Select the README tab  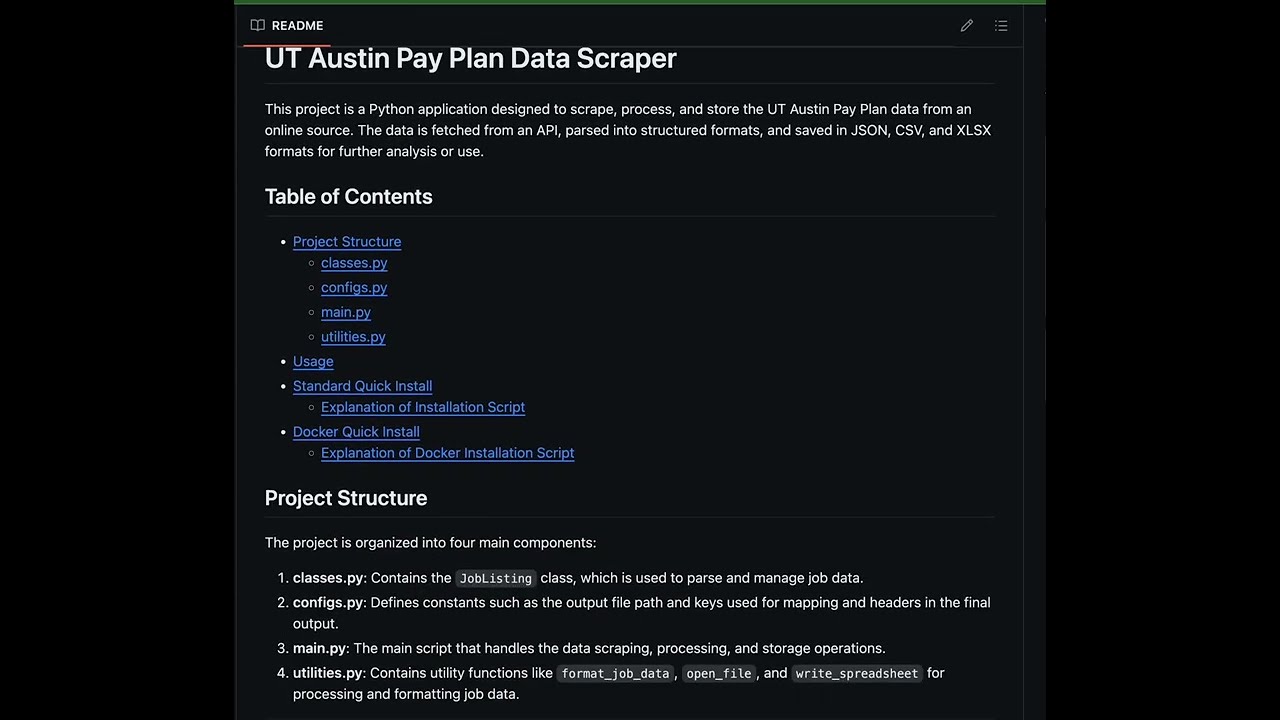287,26
